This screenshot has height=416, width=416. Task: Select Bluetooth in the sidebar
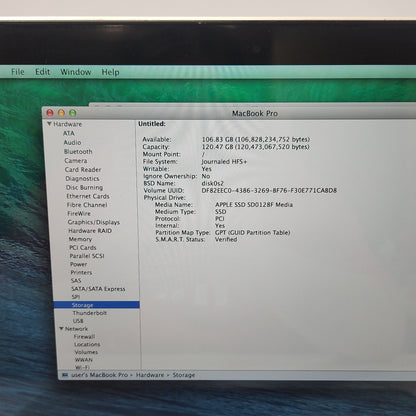point(78,151)
